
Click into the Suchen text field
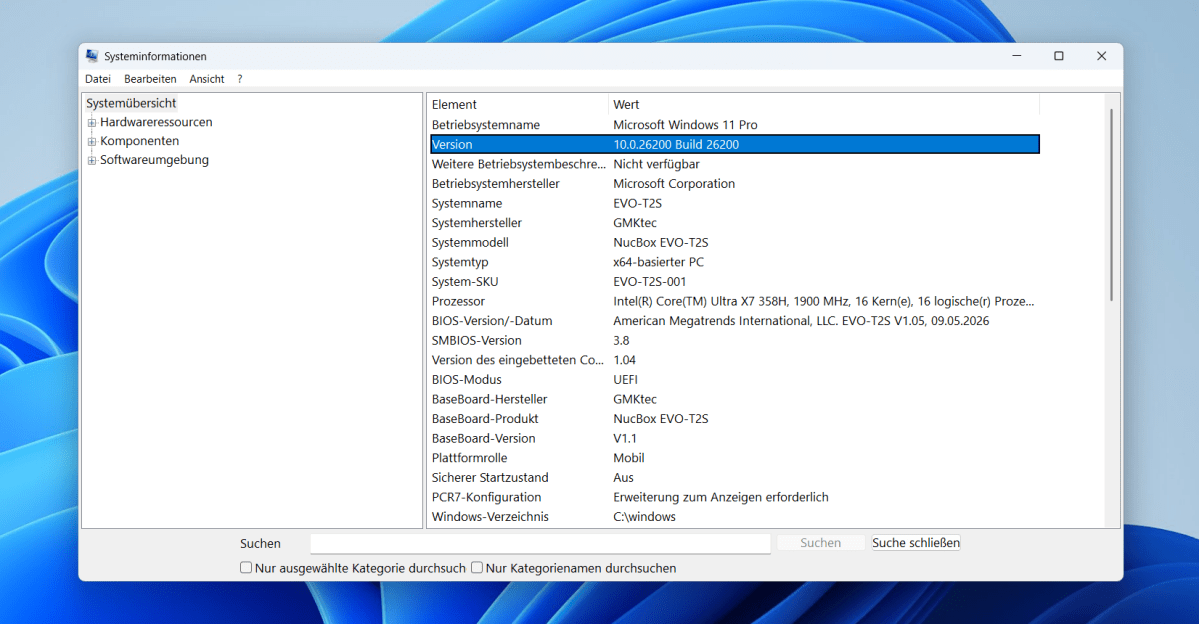click(540, 543)
